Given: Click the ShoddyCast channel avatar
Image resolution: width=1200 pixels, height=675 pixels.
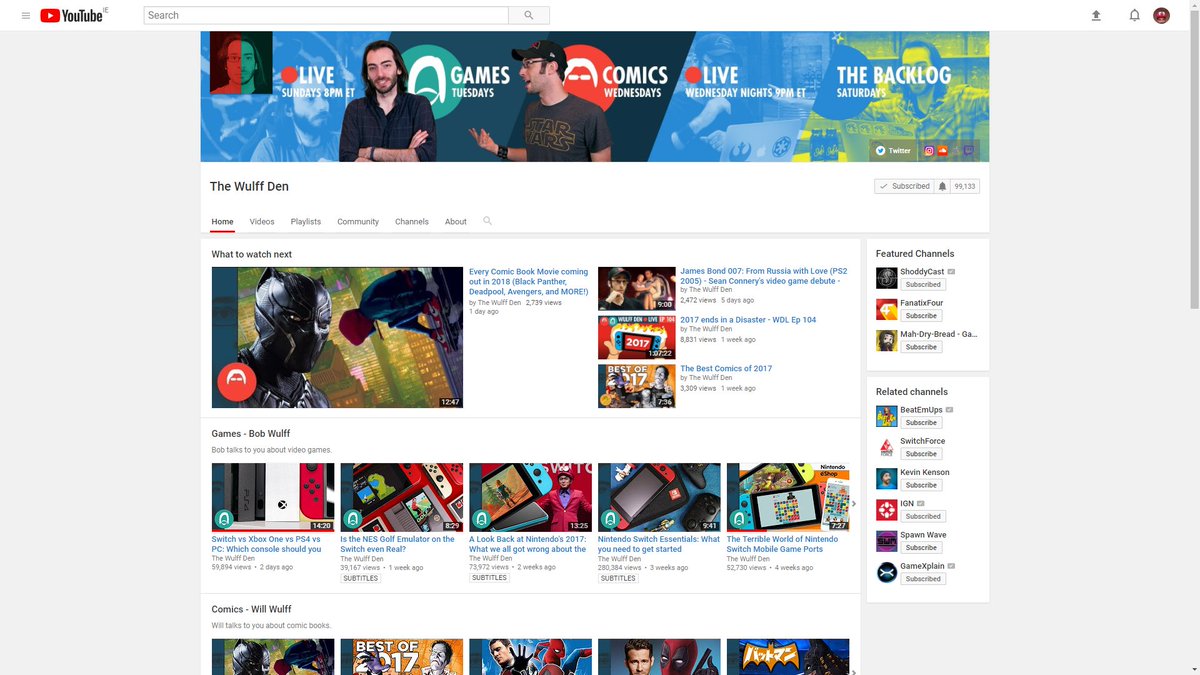Looking at the screenshot, I should coord(886,278).
